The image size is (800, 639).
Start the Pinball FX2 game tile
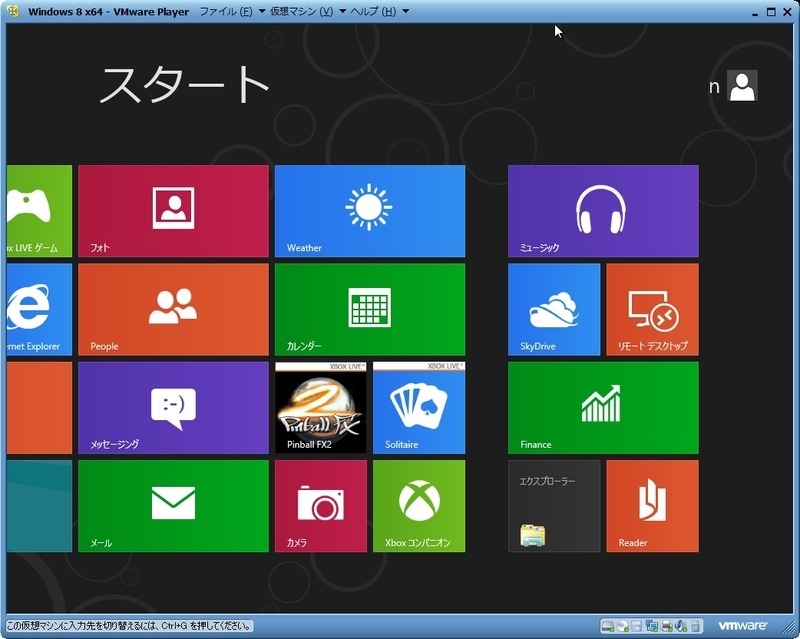[x=321, y=408]
